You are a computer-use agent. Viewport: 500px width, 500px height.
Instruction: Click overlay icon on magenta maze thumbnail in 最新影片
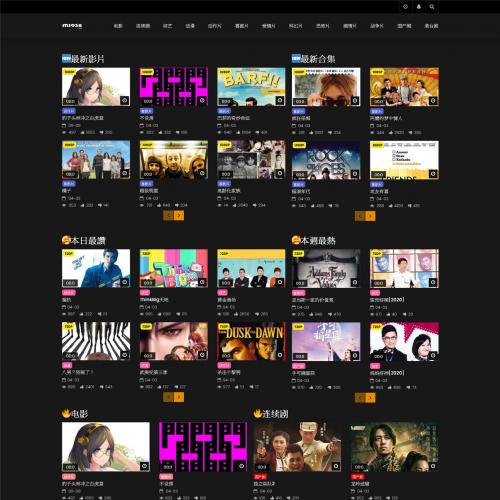coord(202,100)
